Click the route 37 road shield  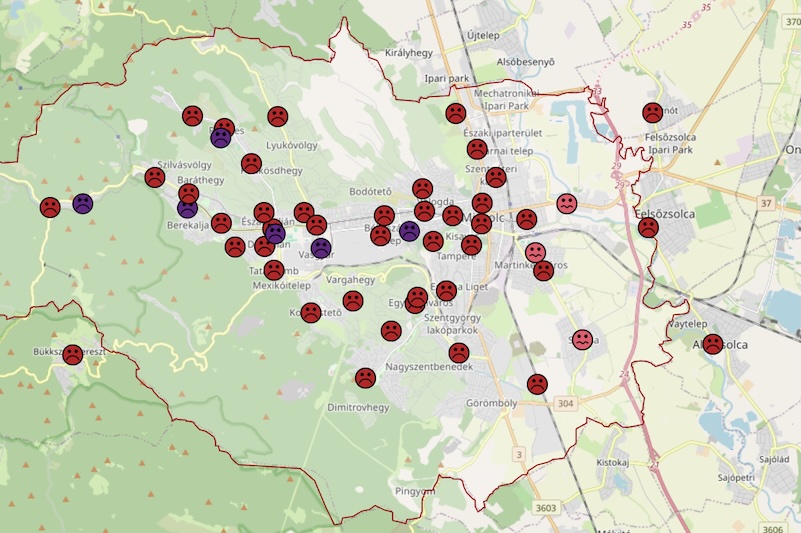[766, 203]
